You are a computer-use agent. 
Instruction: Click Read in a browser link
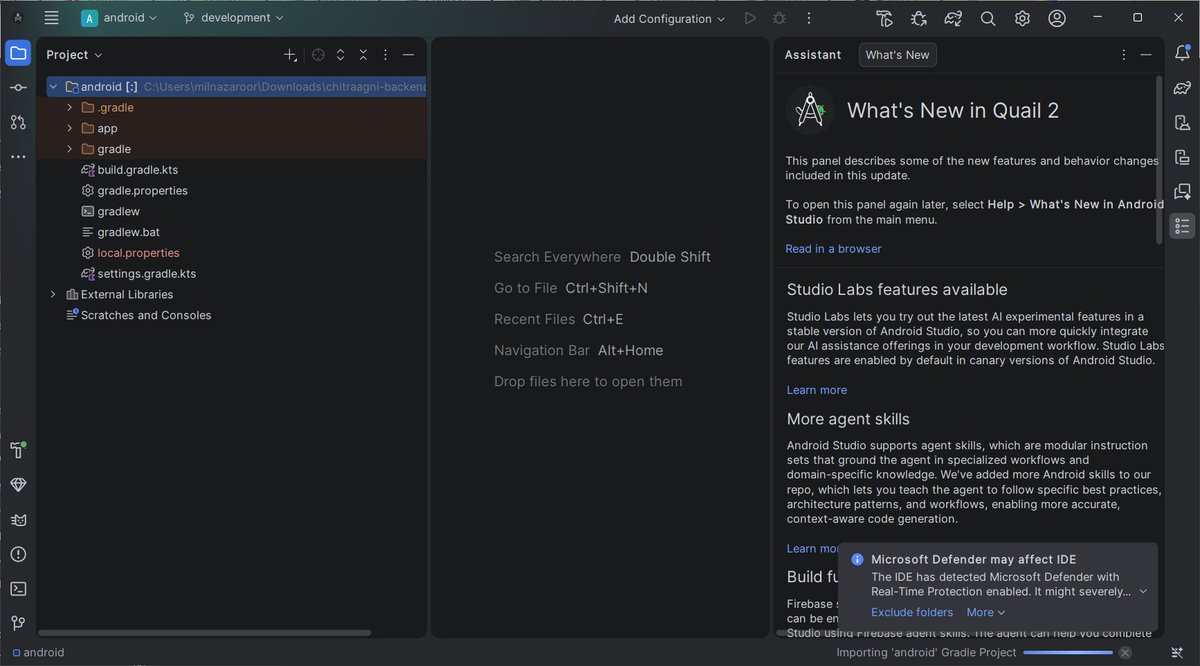click(833, 249)
